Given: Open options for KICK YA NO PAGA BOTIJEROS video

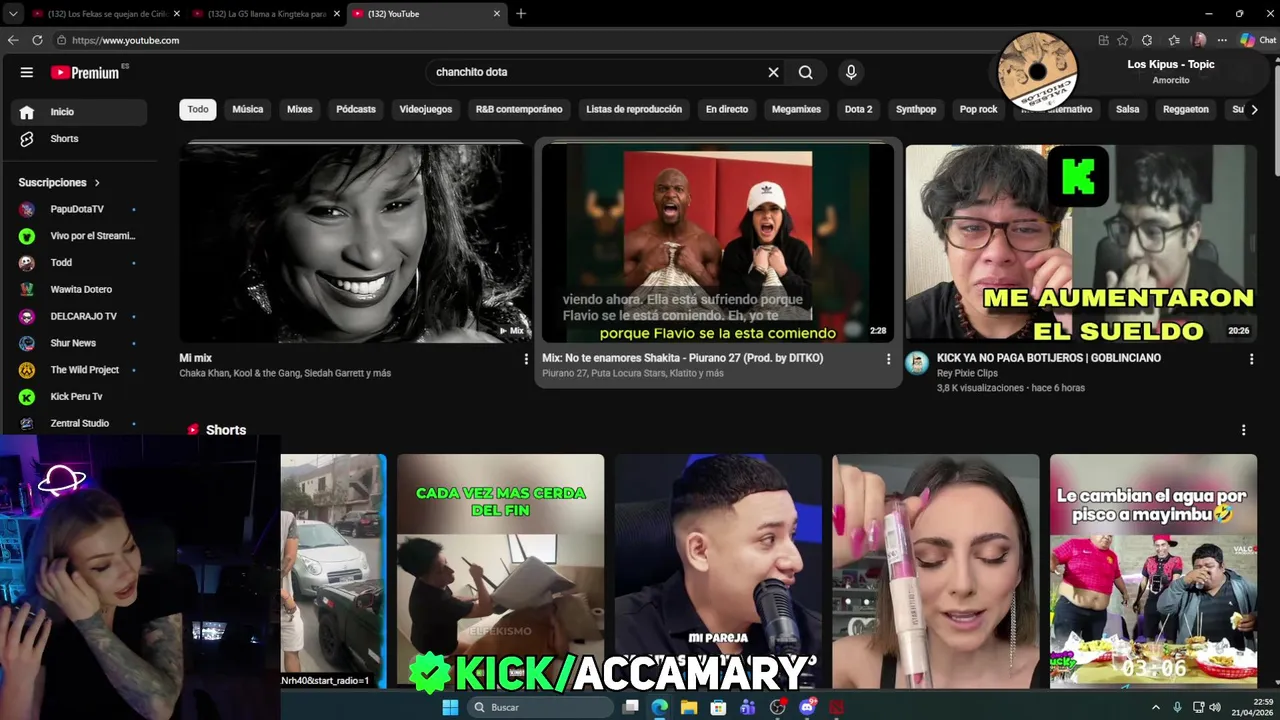Looking at the screenshot, I should point(1251,359).
